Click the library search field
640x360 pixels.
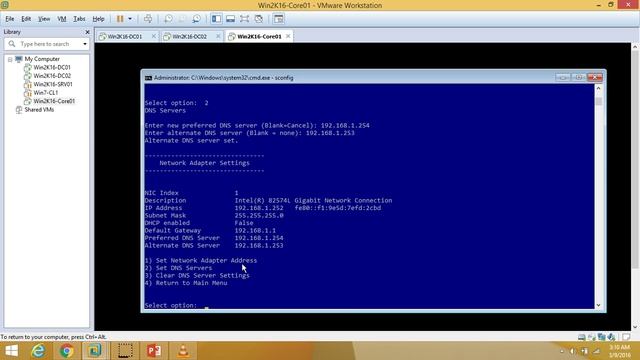47,44
